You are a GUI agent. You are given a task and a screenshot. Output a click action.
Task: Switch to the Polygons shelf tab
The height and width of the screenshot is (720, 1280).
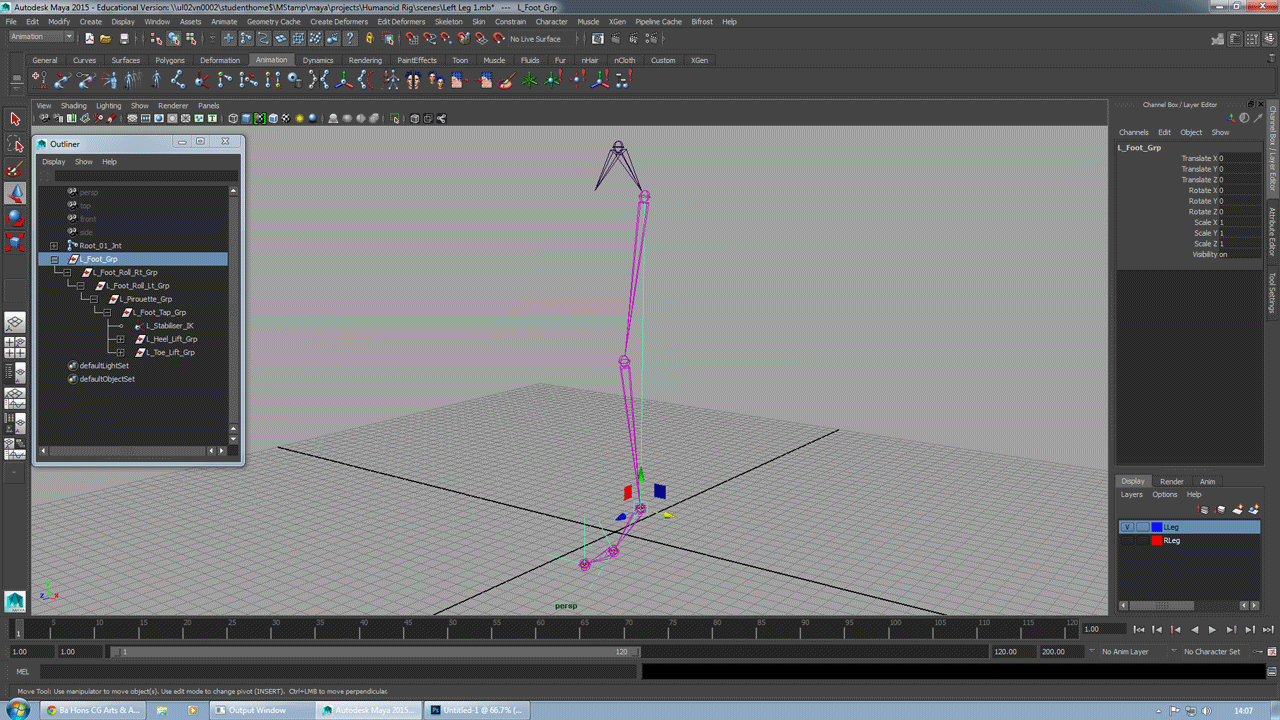coord(170,60)
